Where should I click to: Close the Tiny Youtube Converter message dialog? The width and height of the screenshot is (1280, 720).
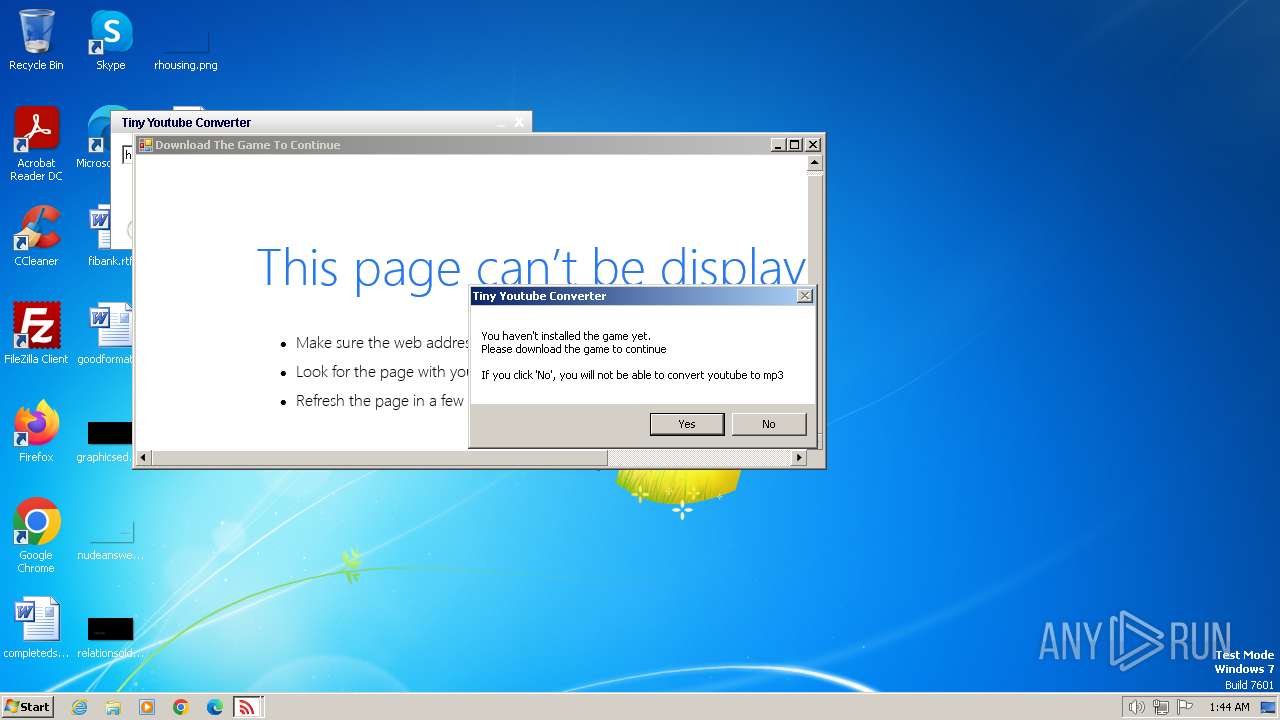coord(805,296)
